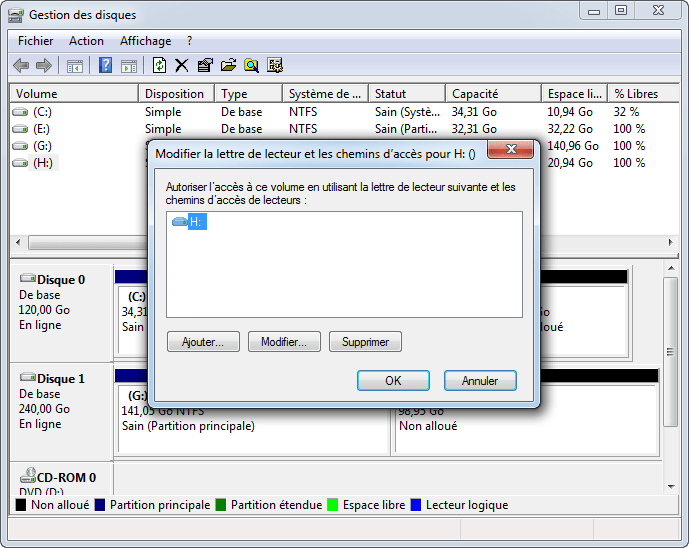The height and width of the screenshot is (548, 689).
Task: Select the (G:) volume icon in the list
Action: [x=20, y=146]
